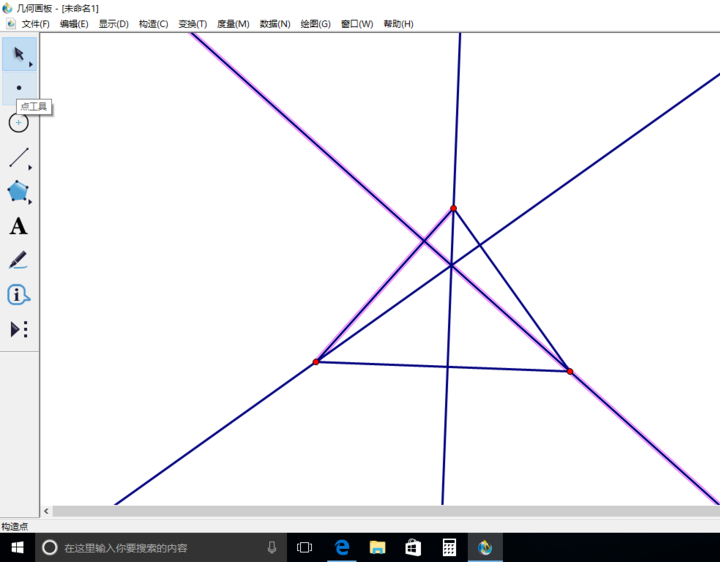The width and height of the screenshot is (720, 562).
Task: Open the 帮助(H) menu
Action: tap(398, 24)
